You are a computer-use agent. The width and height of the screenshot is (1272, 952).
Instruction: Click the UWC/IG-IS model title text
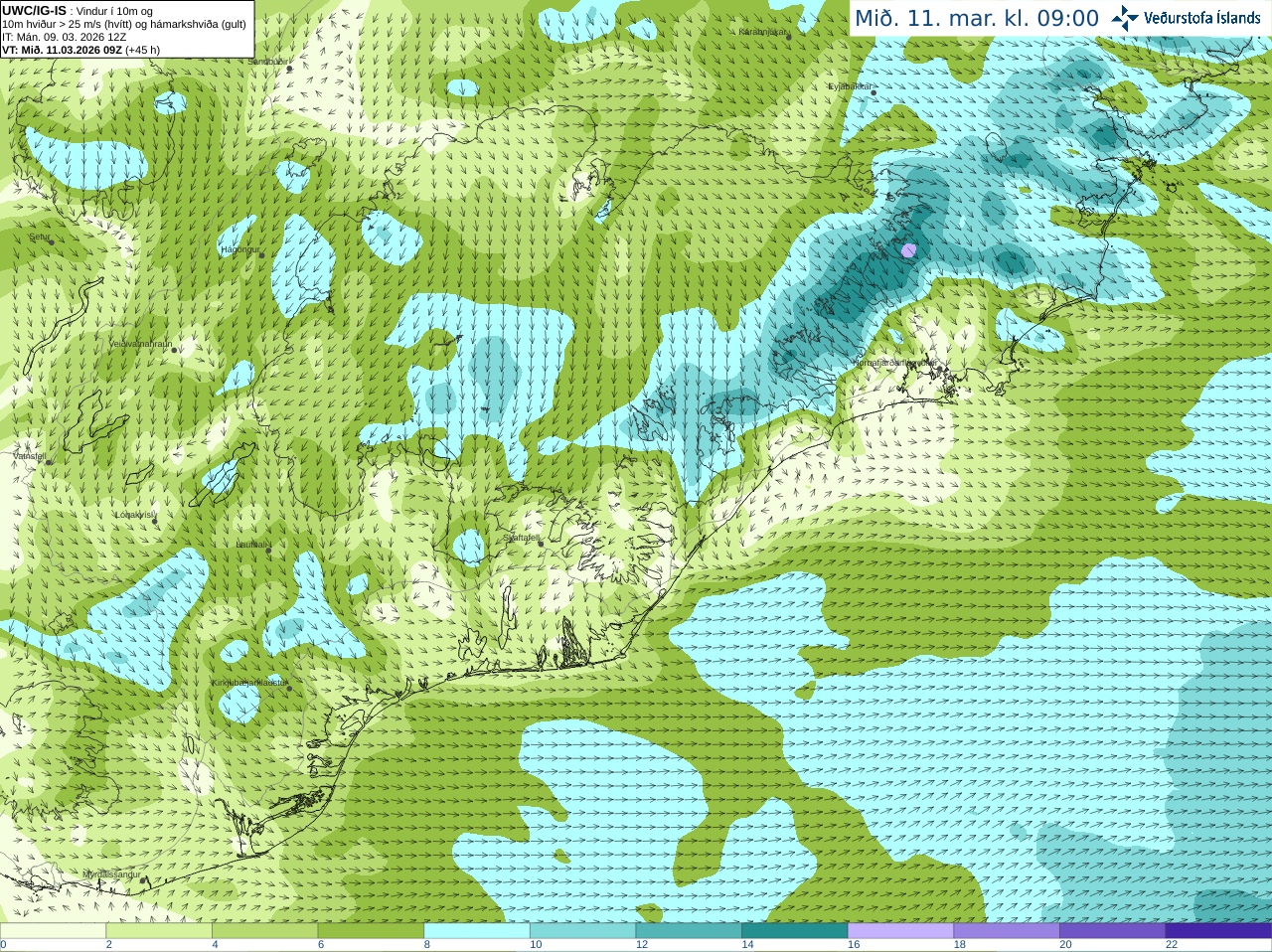(34, 10)
